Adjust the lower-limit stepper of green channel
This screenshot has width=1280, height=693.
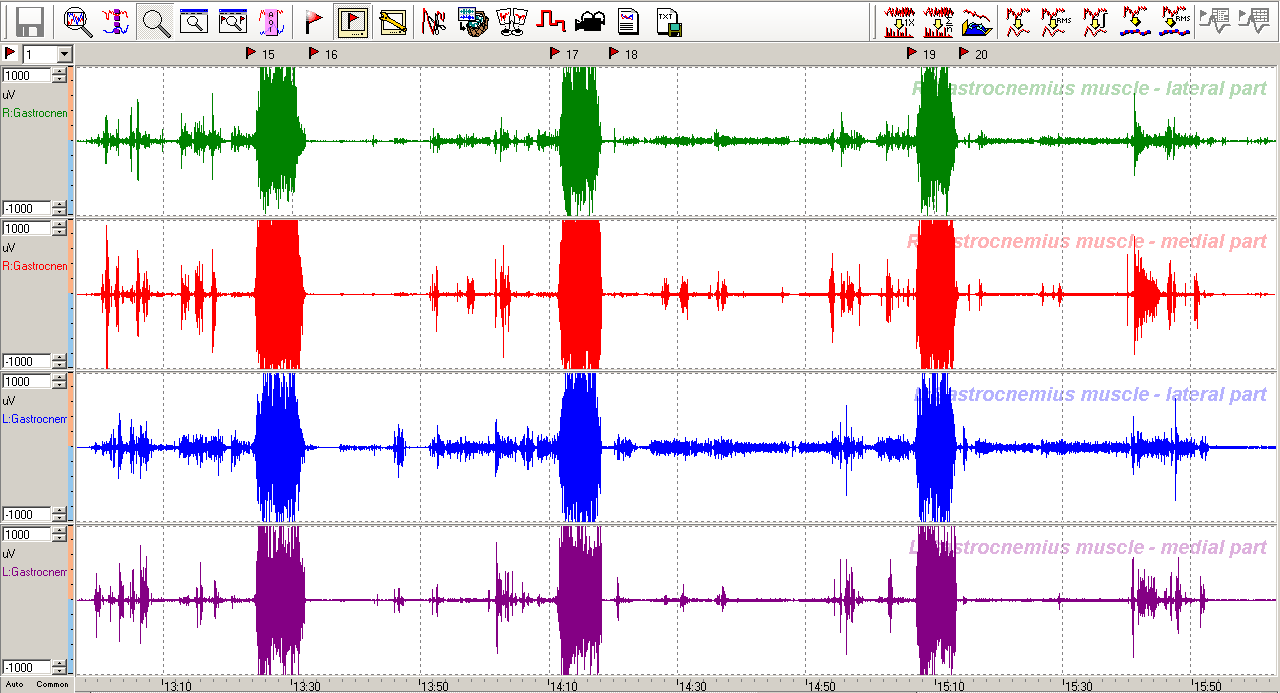click(x=60, y=208)
